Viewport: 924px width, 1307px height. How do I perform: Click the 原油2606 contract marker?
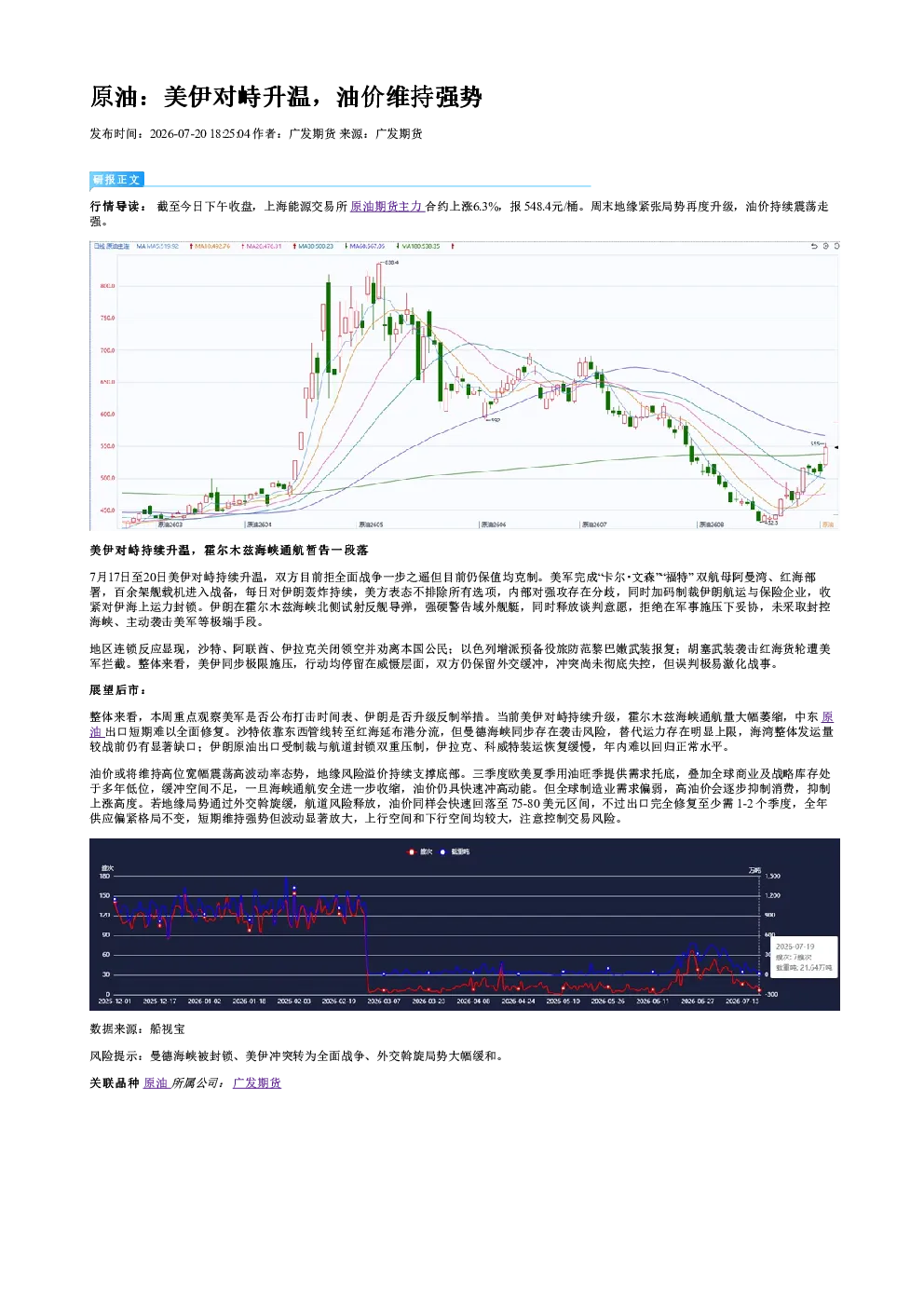(x=494, y=524)
